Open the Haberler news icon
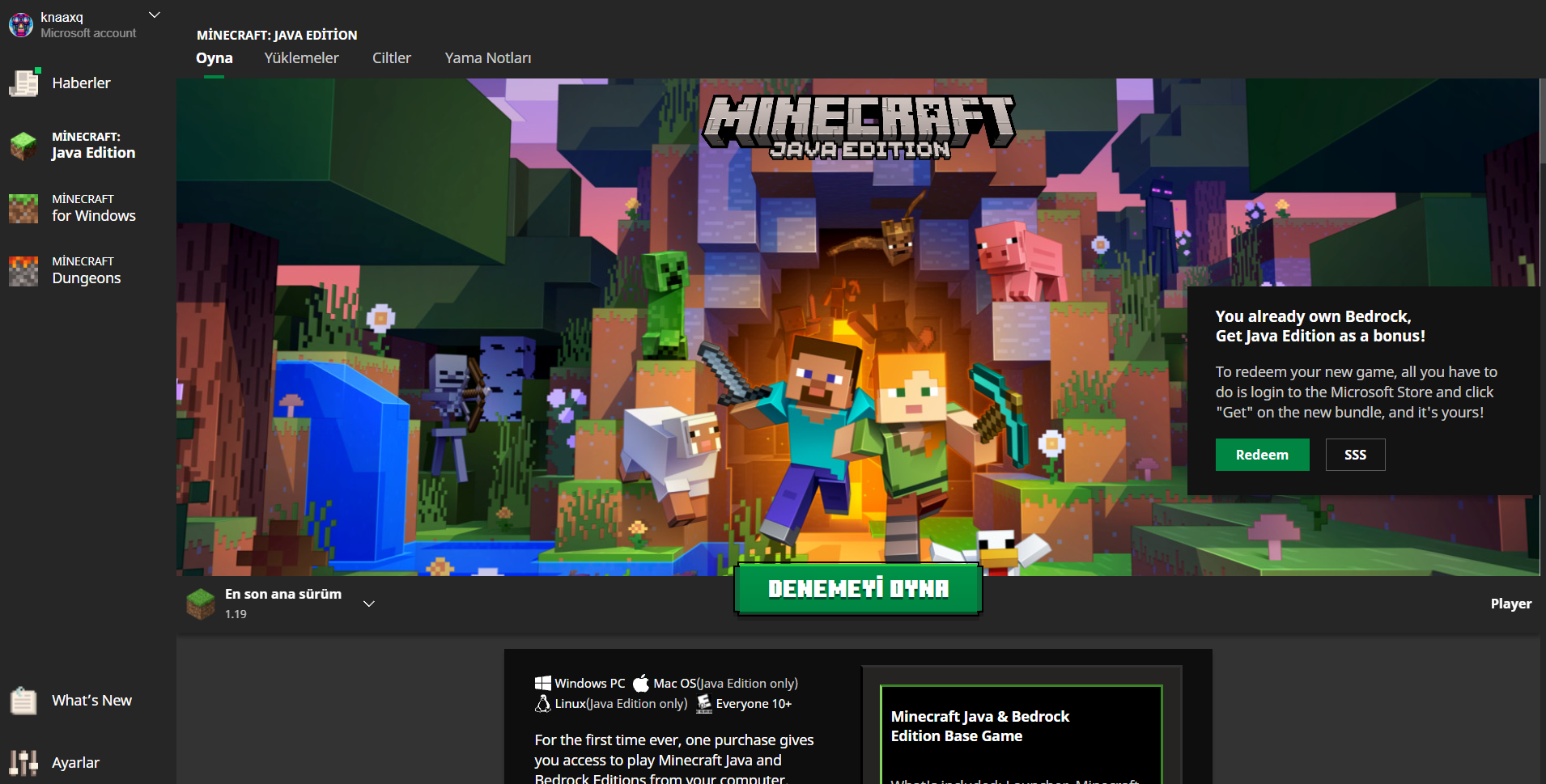Screen dimensions: 1546x784 [24, 83]
